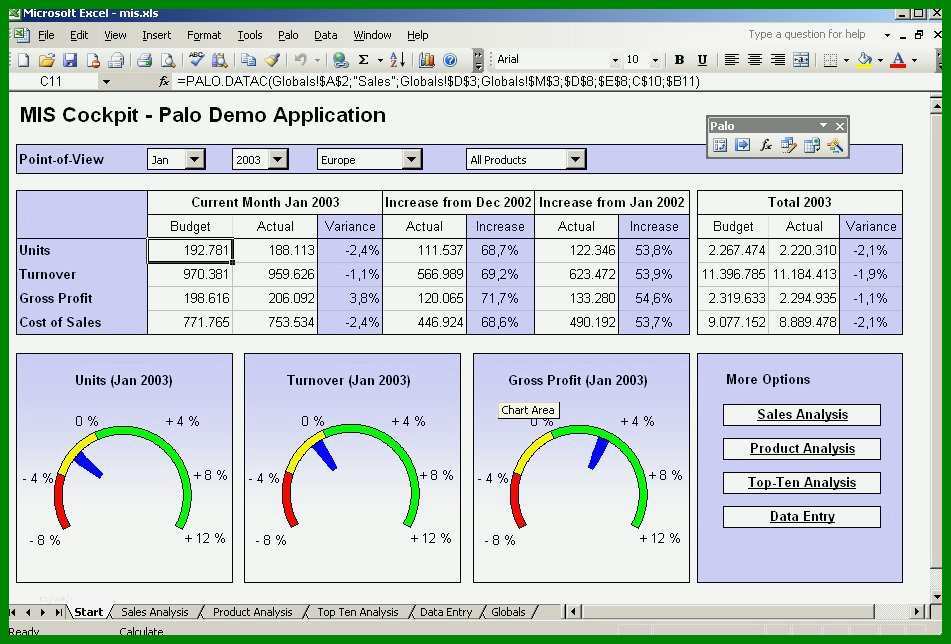Click the vertical scrollbar up arrow
Screen dimensions: 951x644
[935, 106]
